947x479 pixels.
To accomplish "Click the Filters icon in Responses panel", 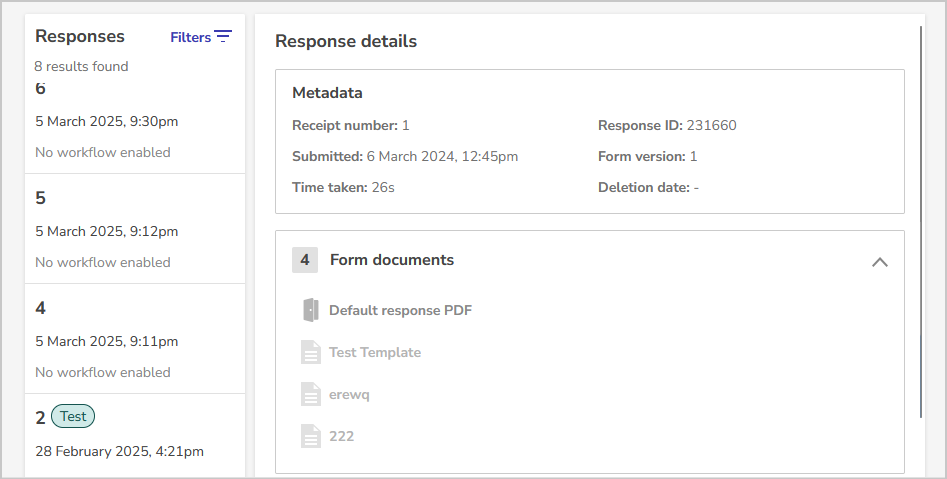I will pos(223,37).
